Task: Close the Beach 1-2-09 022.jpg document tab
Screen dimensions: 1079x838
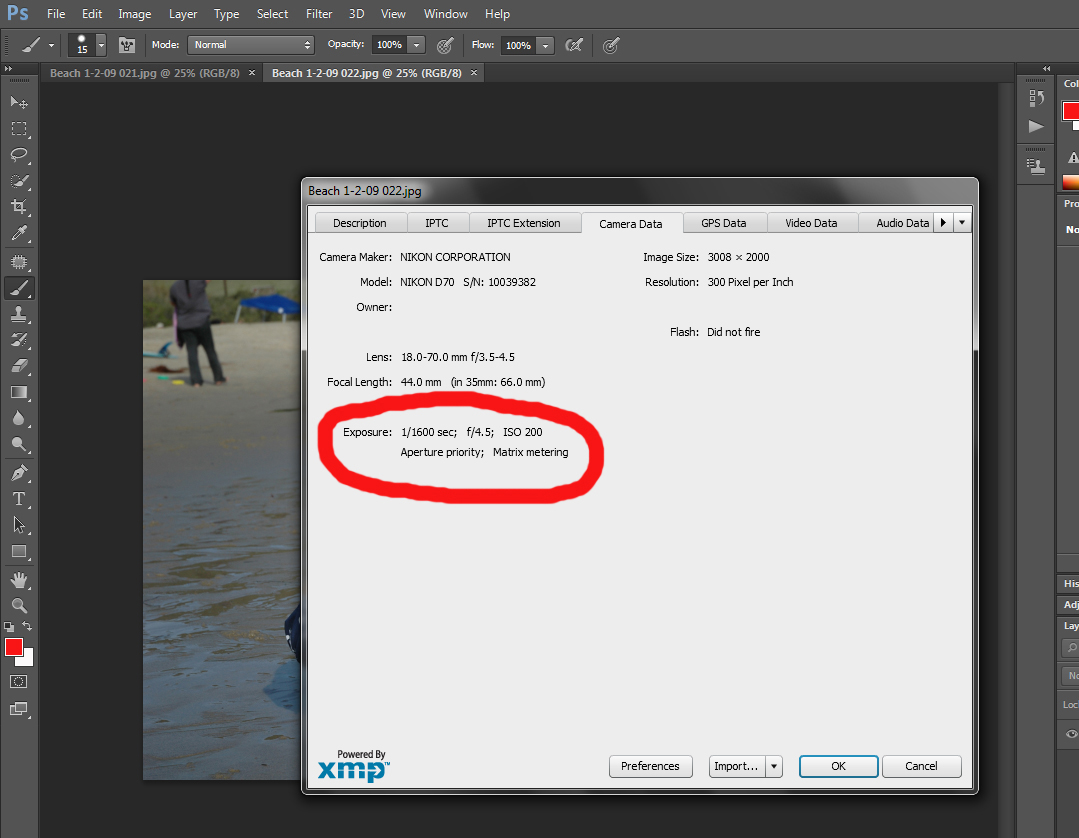Action: (x=473, y=73)
